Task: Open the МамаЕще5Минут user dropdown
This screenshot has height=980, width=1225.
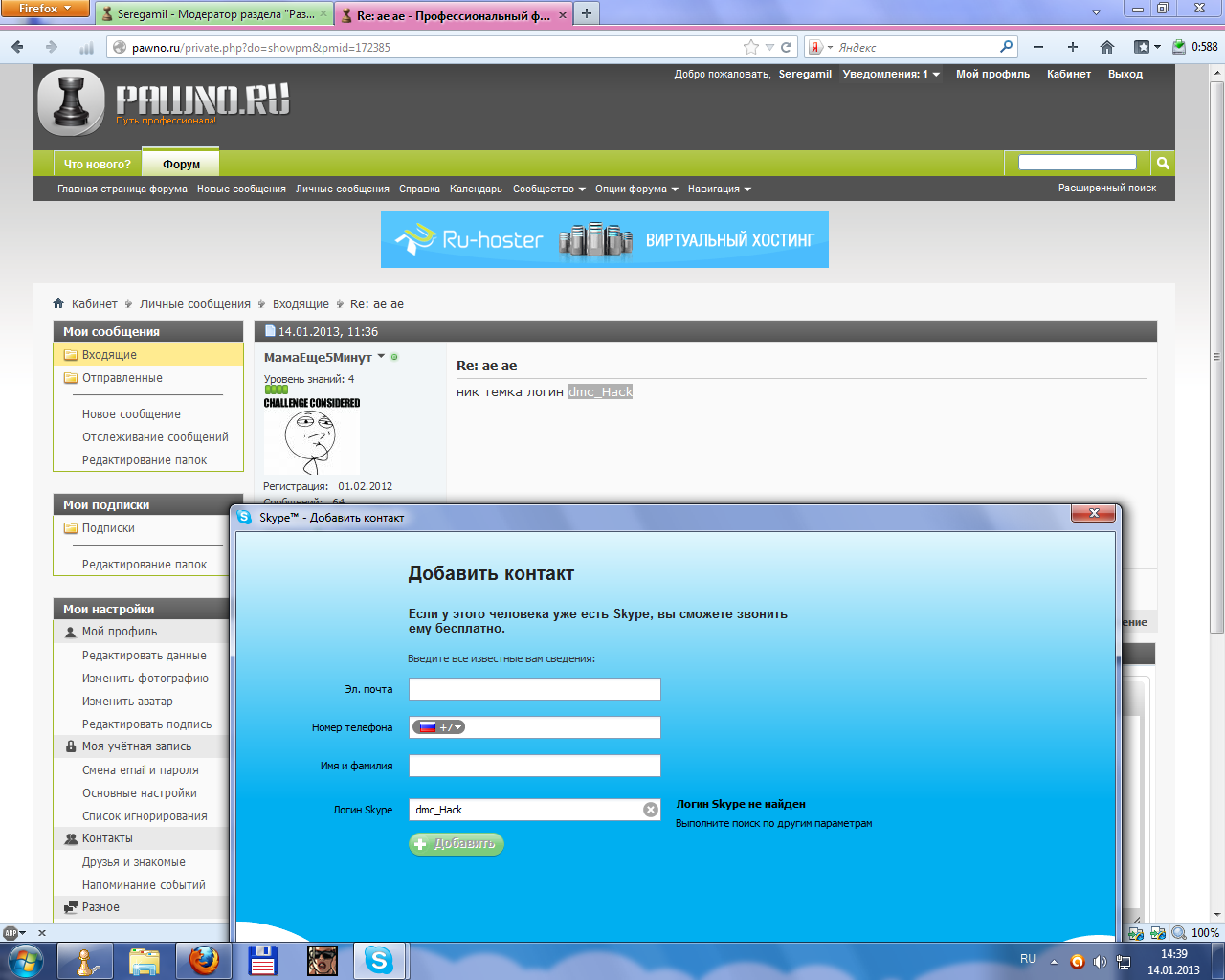Action: point(381,356)
